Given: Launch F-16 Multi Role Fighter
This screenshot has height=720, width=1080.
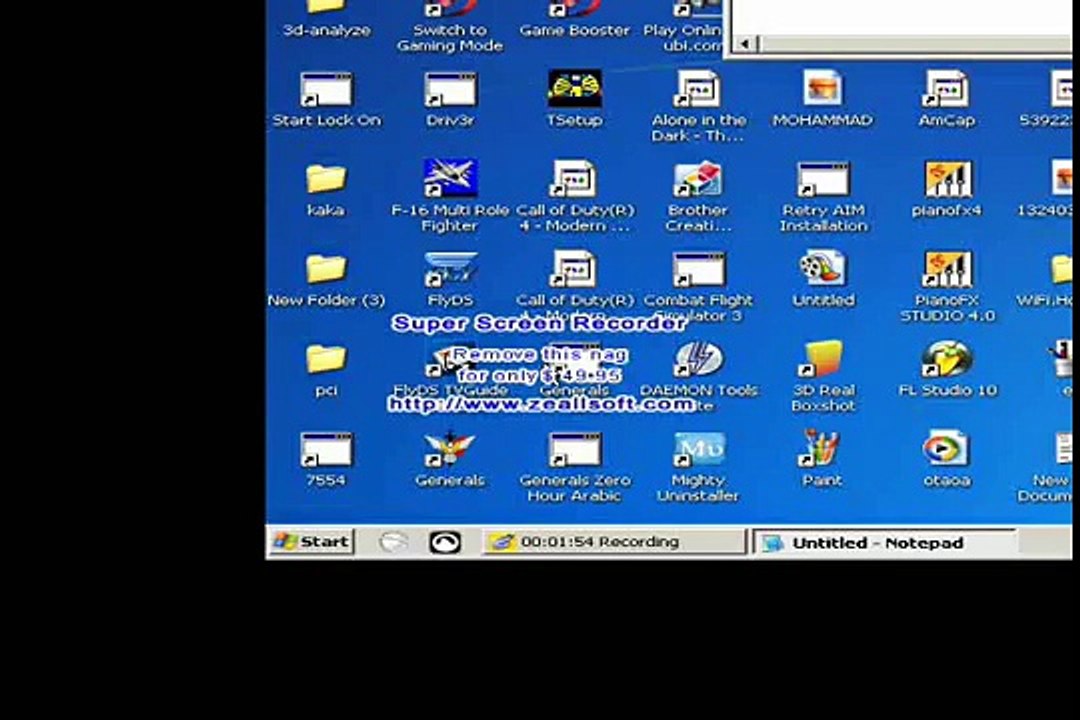Looking at the screenshot, I should point(450,178).
